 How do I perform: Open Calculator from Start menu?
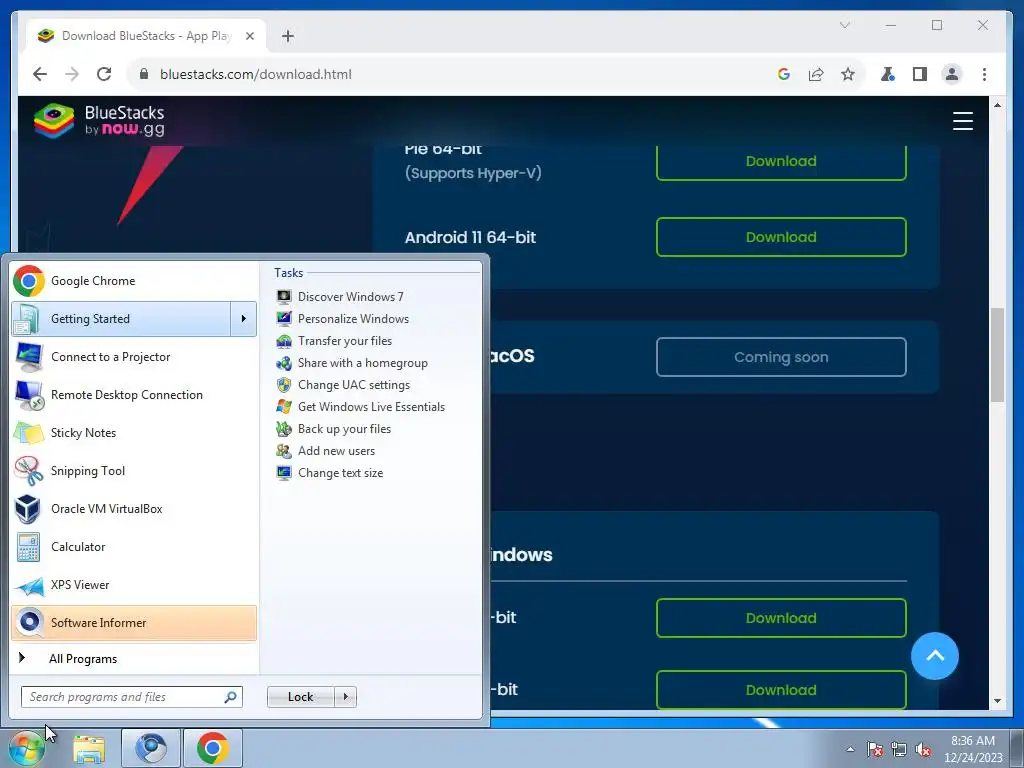click(x=134, y=547)
